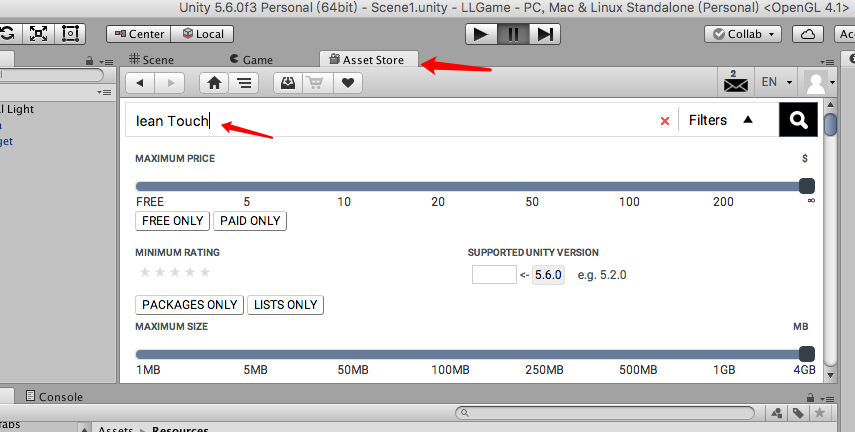Screen dimensions: 855x432
Task: Click the Maximum Size slider handle
Action: 806,354
